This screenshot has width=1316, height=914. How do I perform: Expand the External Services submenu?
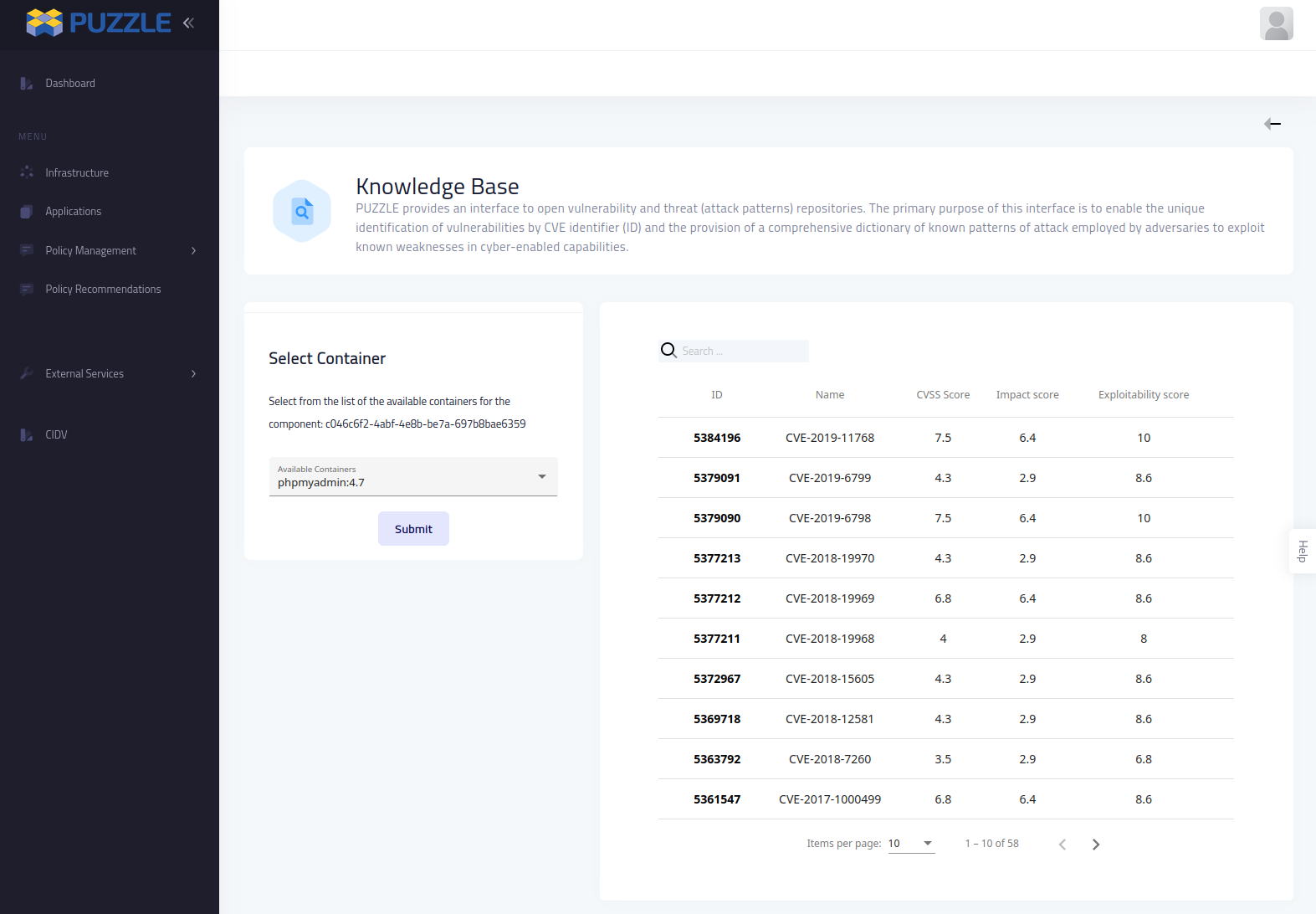coord(193,373)
